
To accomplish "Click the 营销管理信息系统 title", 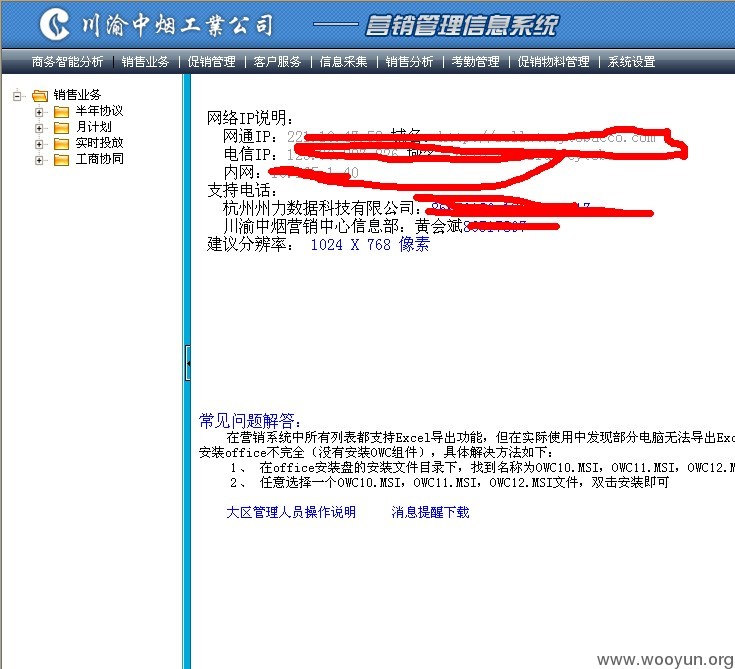I will point(462,25).
